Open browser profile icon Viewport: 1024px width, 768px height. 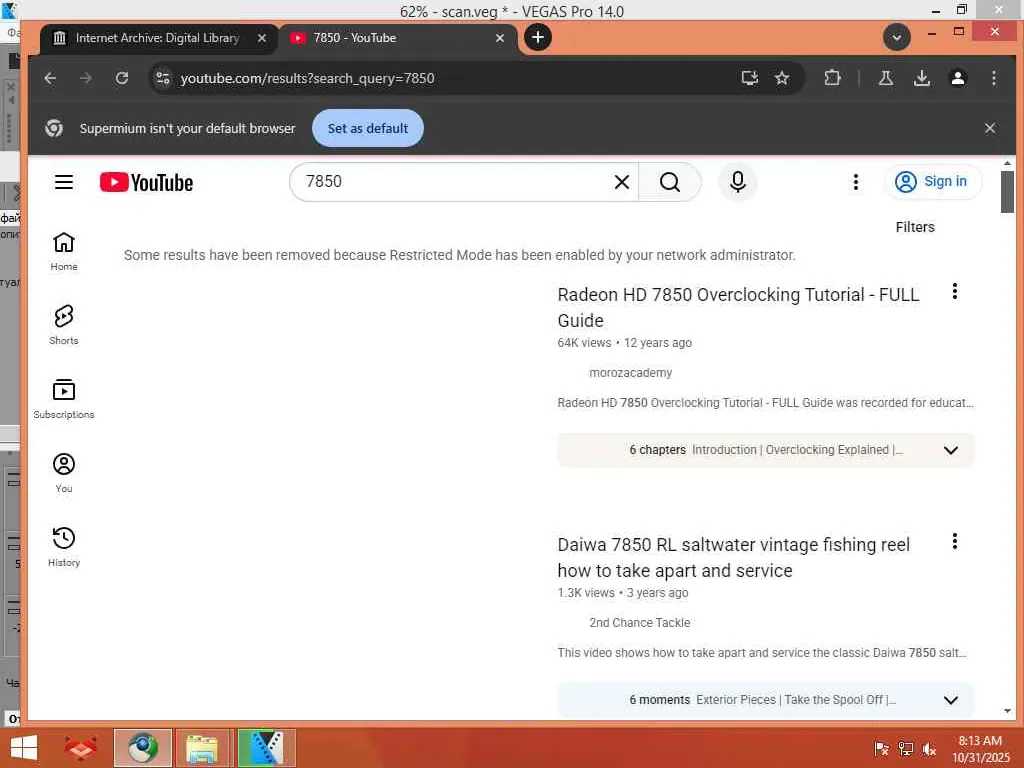(x=957, y=78)
